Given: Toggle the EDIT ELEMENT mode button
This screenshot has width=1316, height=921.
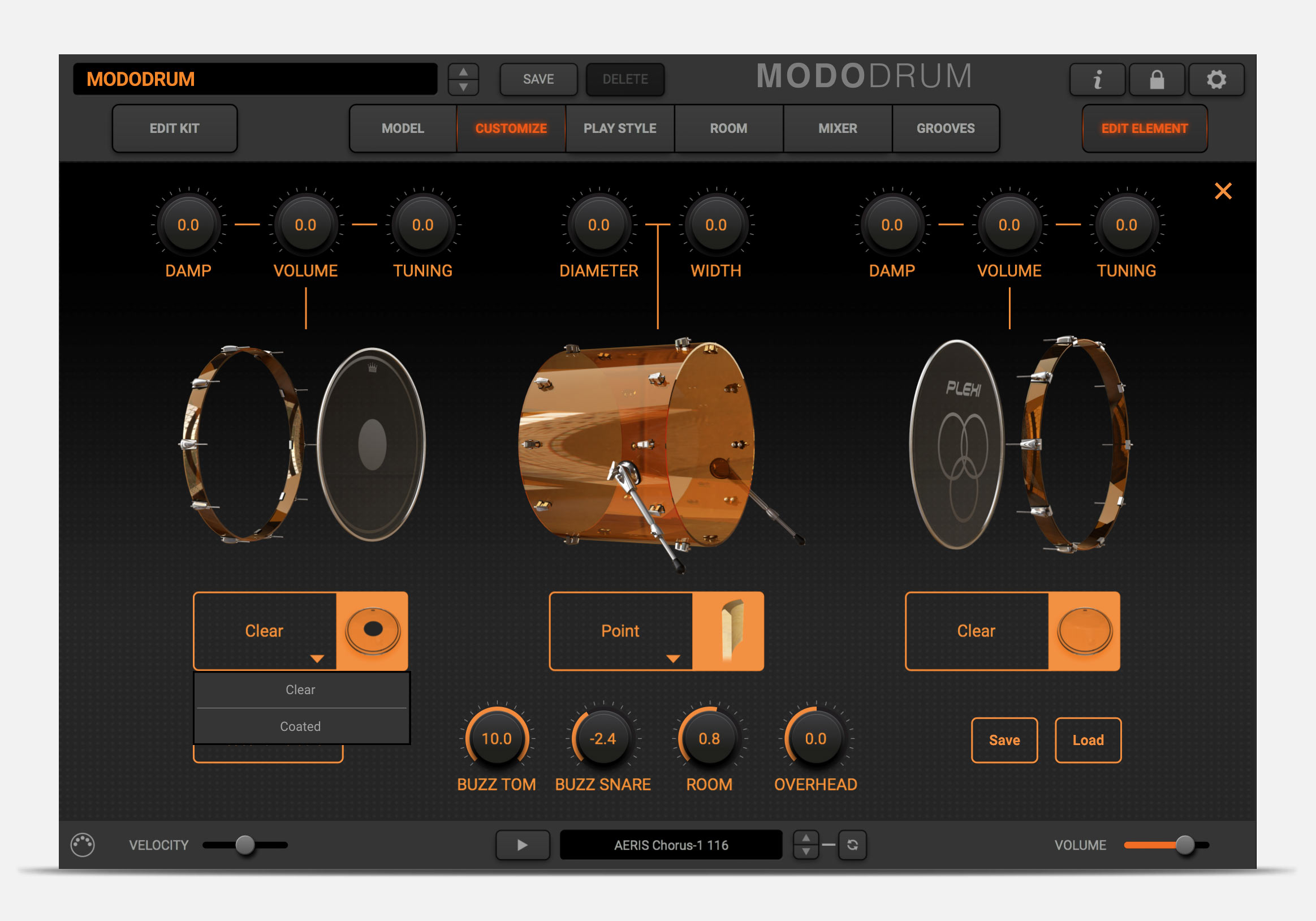Looking at the screenshot, I should [1144, 128].
